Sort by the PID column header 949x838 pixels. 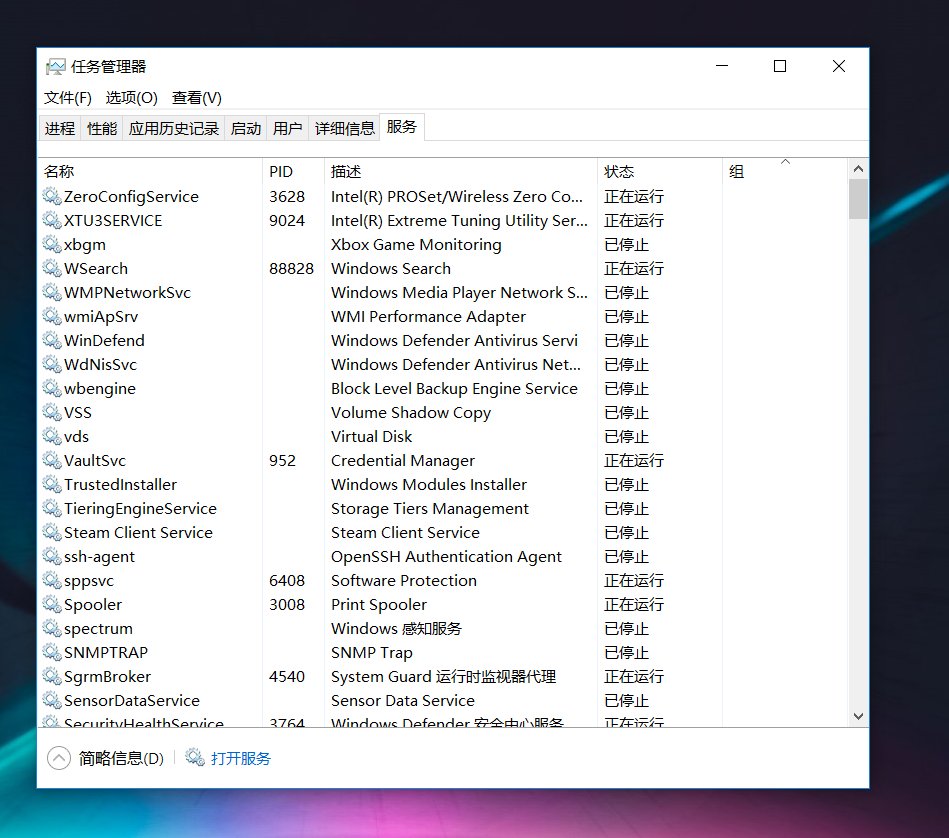pos(294,171)
